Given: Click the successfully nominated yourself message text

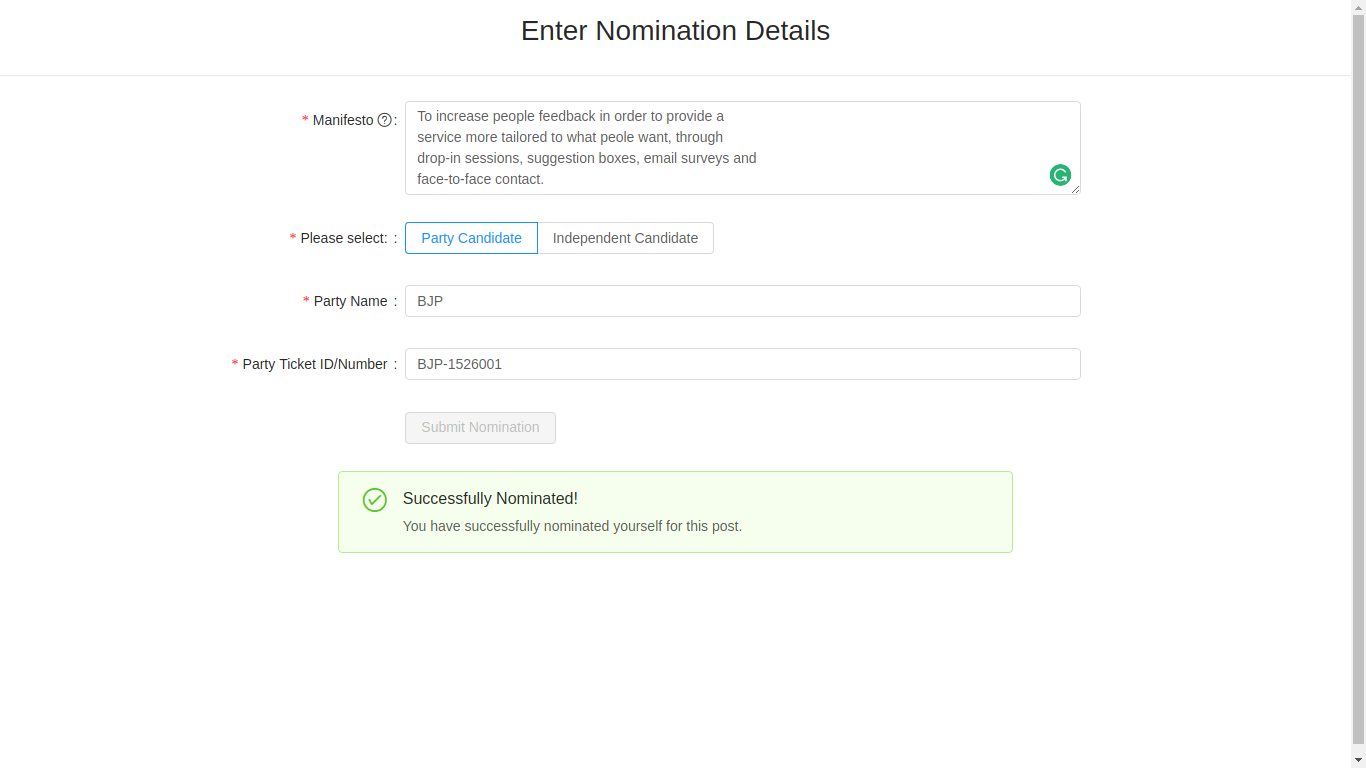Looking at the screenshot, I should coord(572,526).
